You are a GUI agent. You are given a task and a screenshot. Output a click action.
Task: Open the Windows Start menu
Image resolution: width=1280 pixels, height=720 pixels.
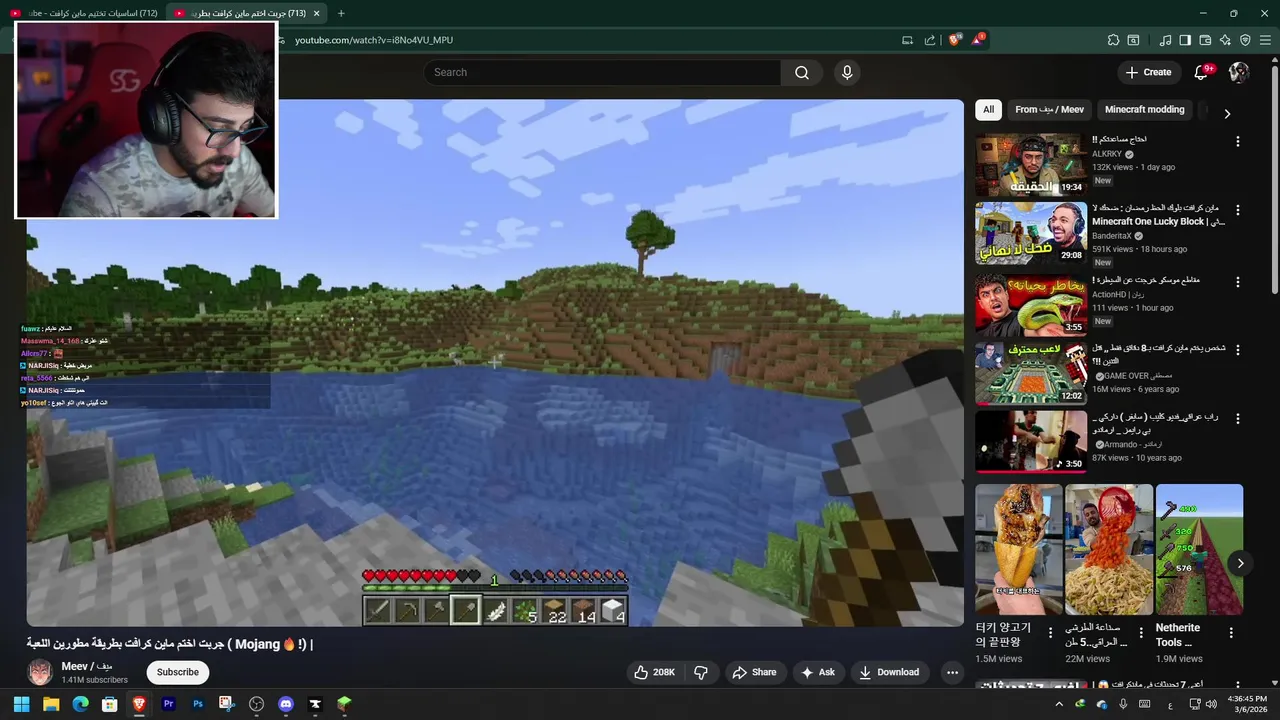pyautogui.click(x=21, y=704)
